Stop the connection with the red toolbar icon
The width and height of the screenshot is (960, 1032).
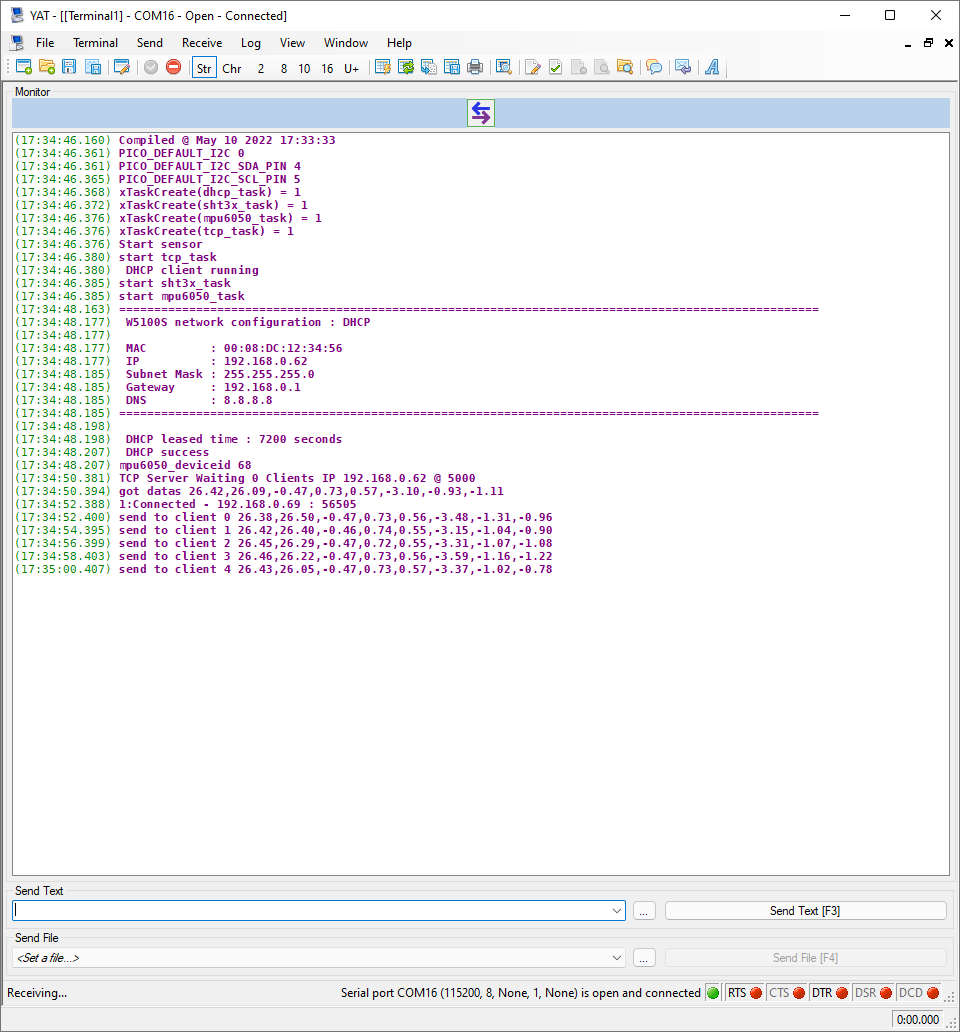coord(172,67)
